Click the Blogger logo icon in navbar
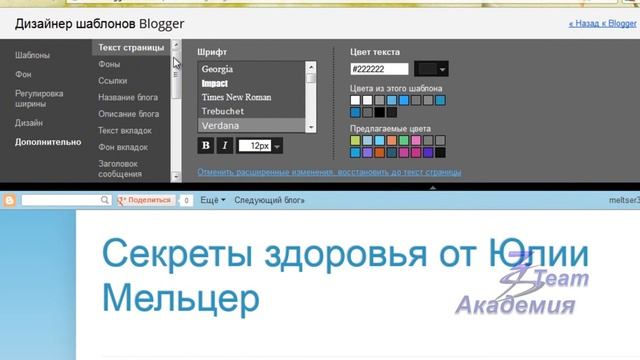The height and width of the screenshot is (360, 640). coord(9,200)
